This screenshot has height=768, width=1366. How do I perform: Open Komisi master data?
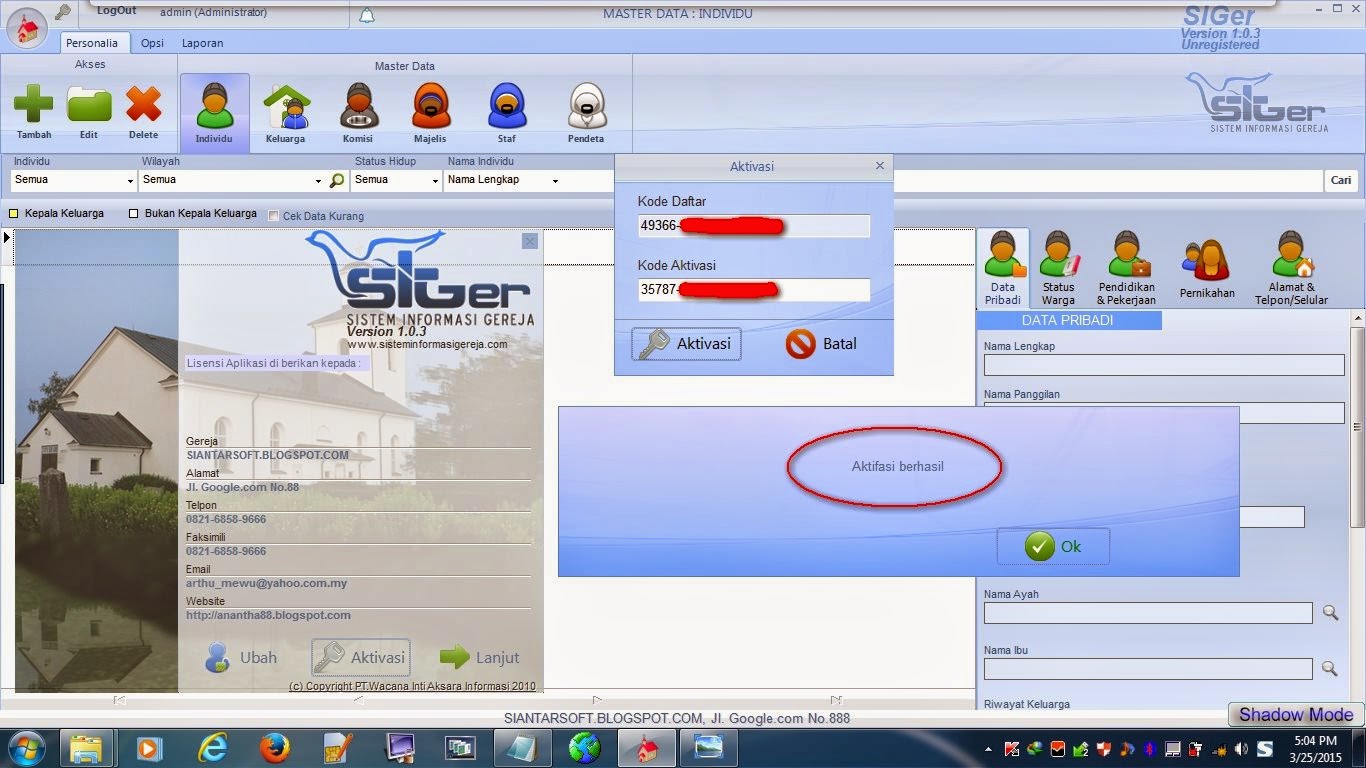pos(358,112)
